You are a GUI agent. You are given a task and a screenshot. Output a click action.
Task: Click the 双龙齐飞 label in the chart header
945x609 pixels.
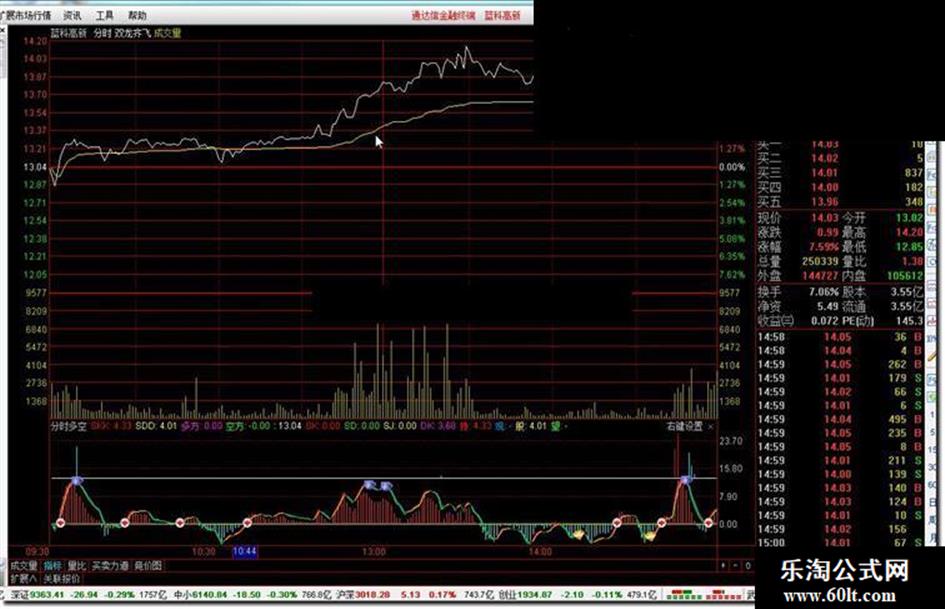[133, 34]
